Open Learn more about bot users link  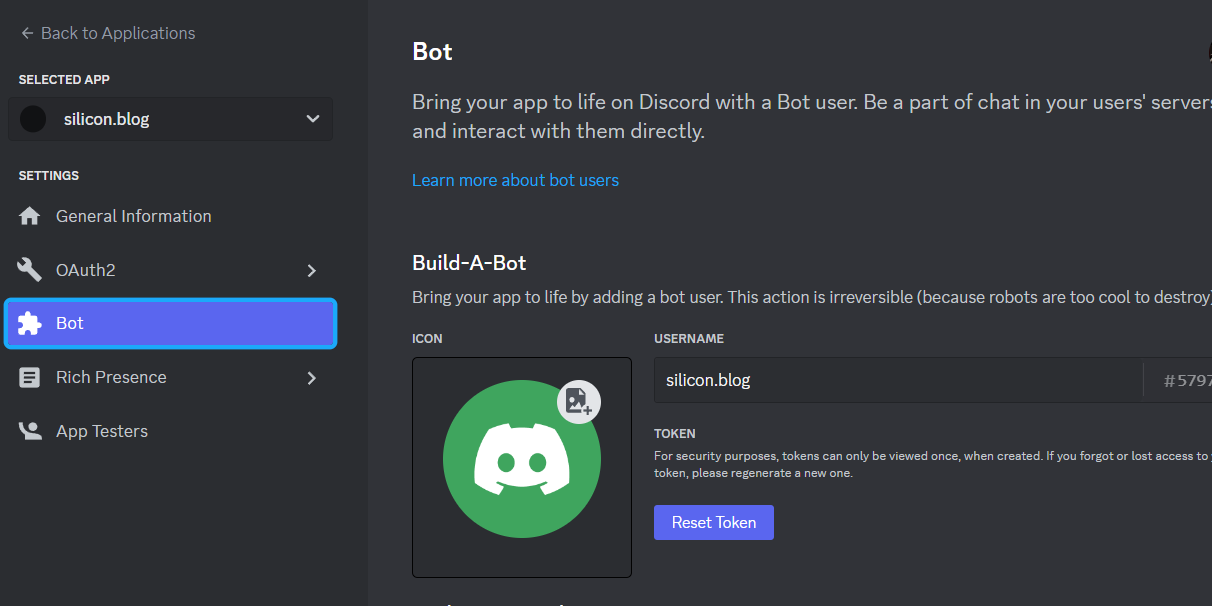[515, 180]
